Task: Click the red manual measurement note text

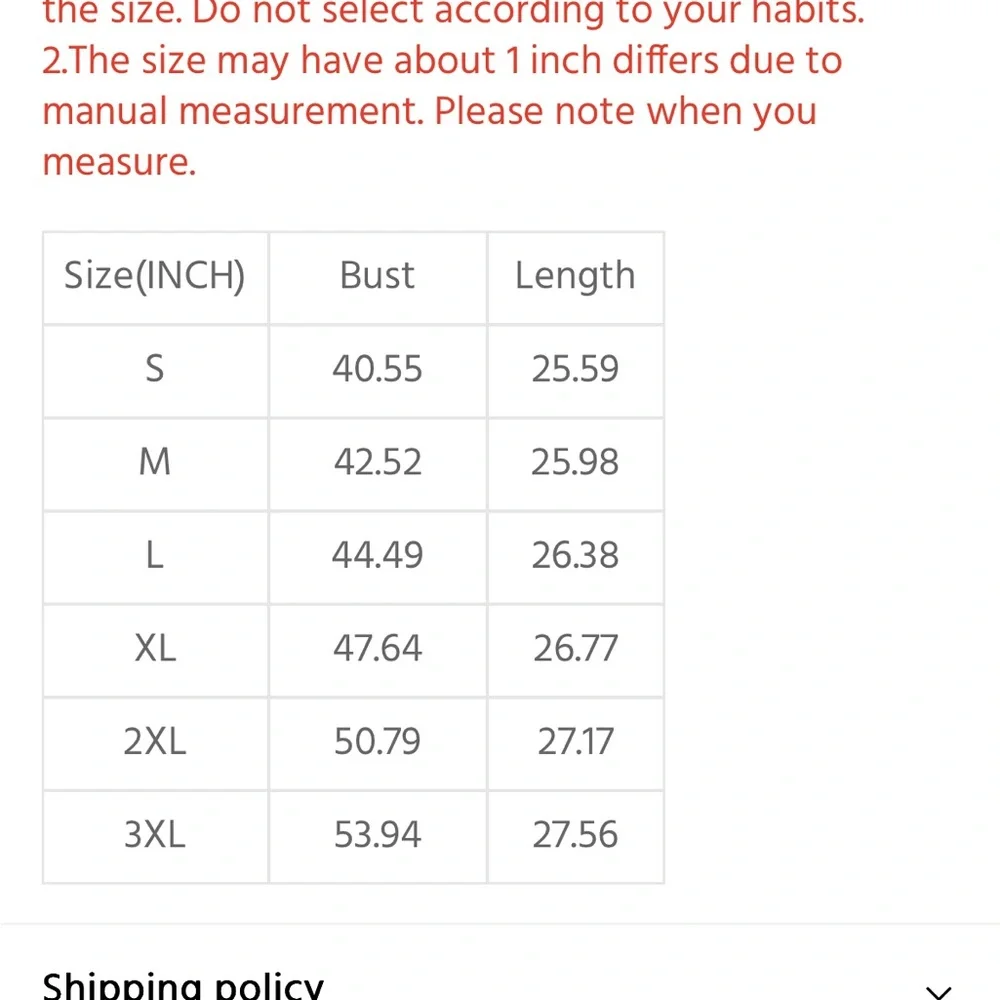Action: [442, 111]
